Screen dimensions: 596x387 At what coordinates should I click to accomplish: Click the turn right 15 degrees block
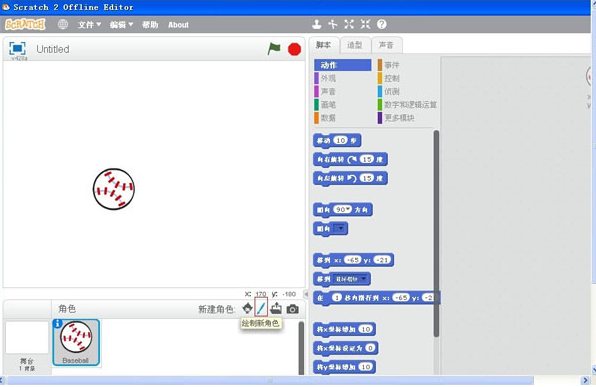click(x=350, y=160)
